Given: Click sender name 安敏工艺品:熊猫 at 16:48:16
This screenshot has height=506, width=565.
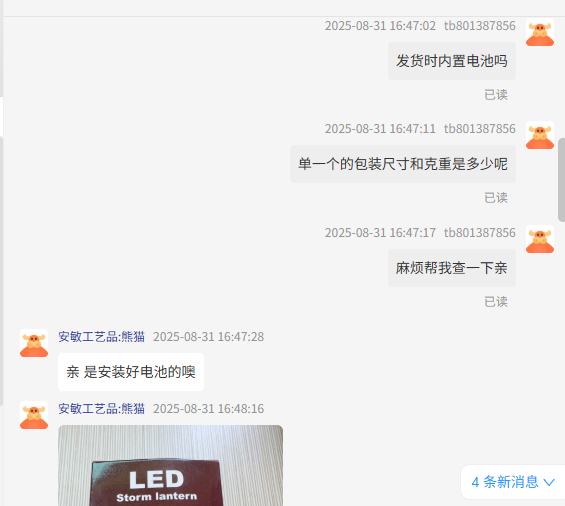Looking at the screenshot, I should [102, 409].
